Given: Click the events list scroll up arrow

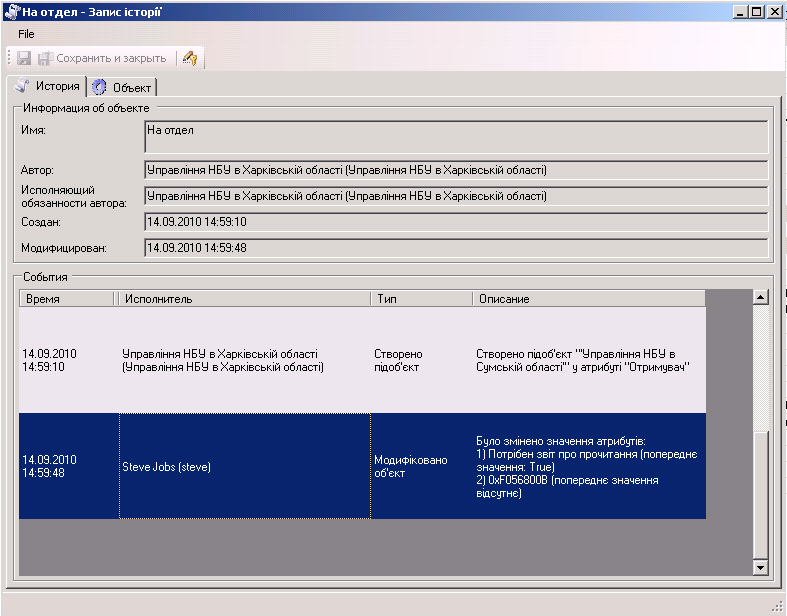Looking at the screenshot, I should coord(761,298).
